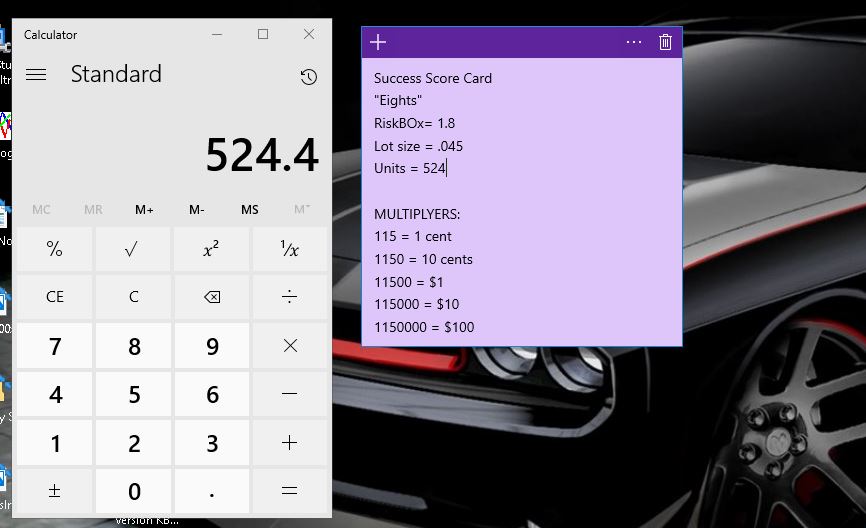Open sticky note three-dot menu
Viewport: 866px width, 528px height.
633,42
